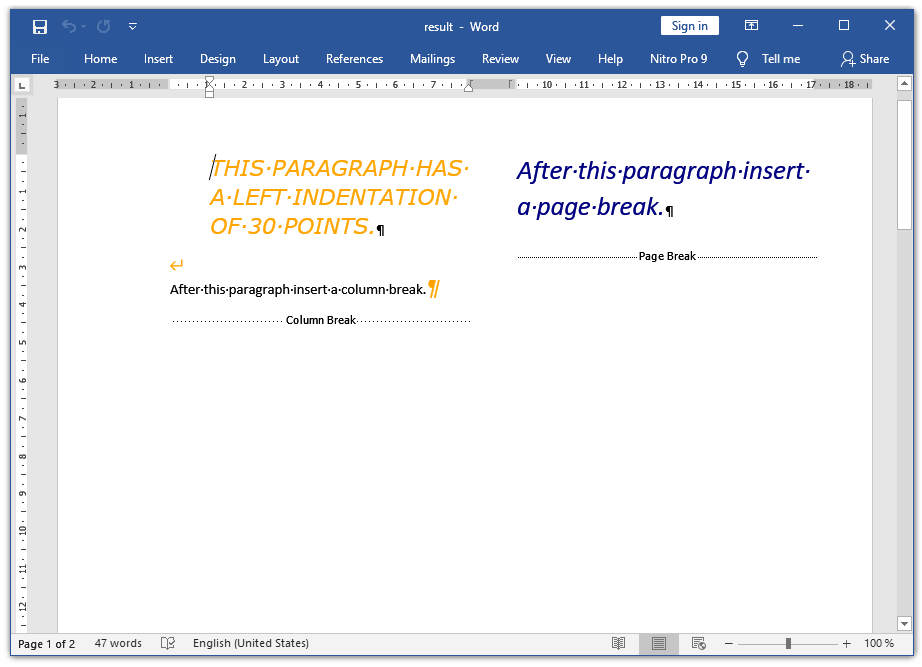Switch to Web Layout view
Screen dimensions: 922x667
[699, 644]
